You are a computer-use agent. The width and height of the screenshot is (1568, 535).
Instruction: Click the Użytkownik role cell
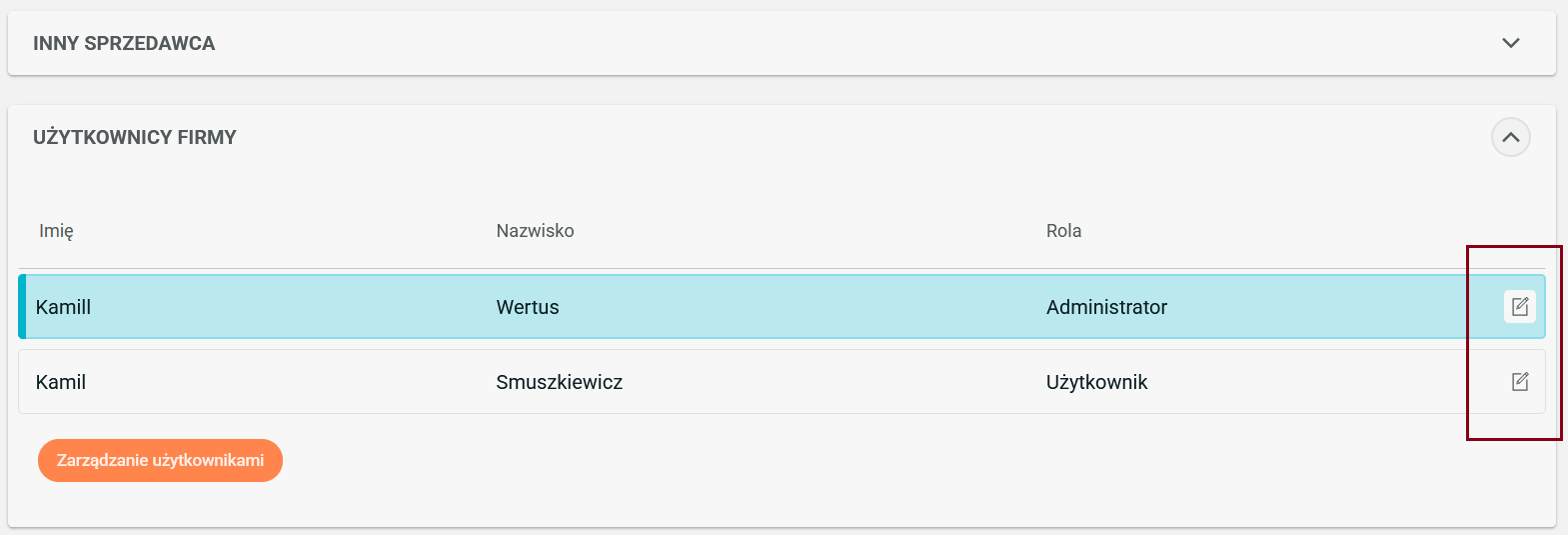point(1096,382)
